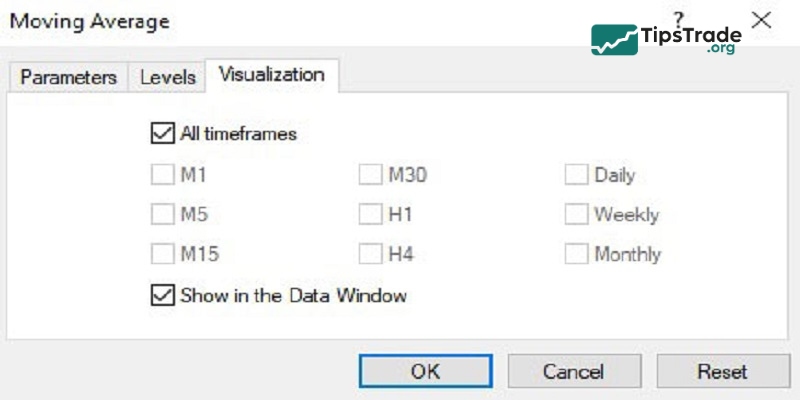Viewport: 800px width, 400px height.
Task: Toggle the H4 timeframe checkbox
Action: 370,253
